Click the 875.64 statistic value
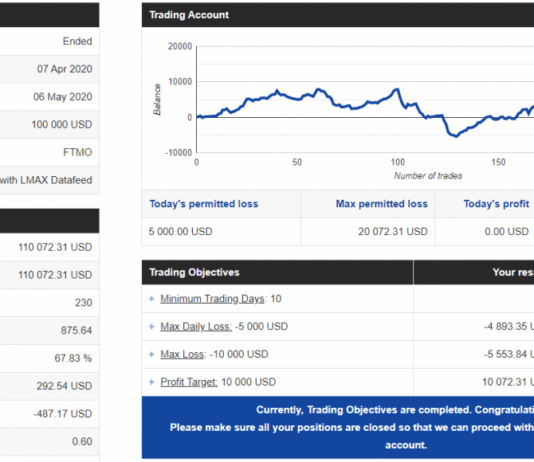 (77, 331)
